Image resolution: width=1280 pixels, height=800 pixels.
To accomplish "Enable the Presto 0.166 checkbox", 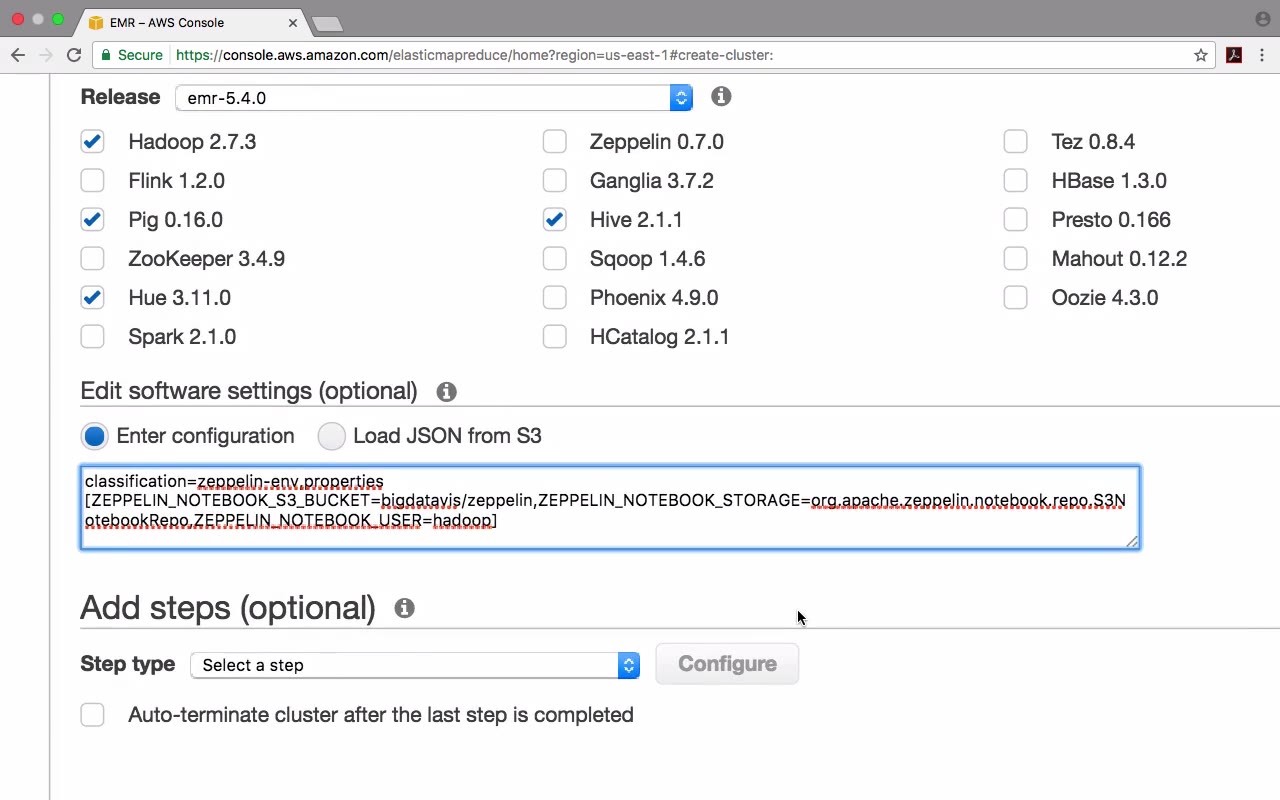I will point(1015,220).
